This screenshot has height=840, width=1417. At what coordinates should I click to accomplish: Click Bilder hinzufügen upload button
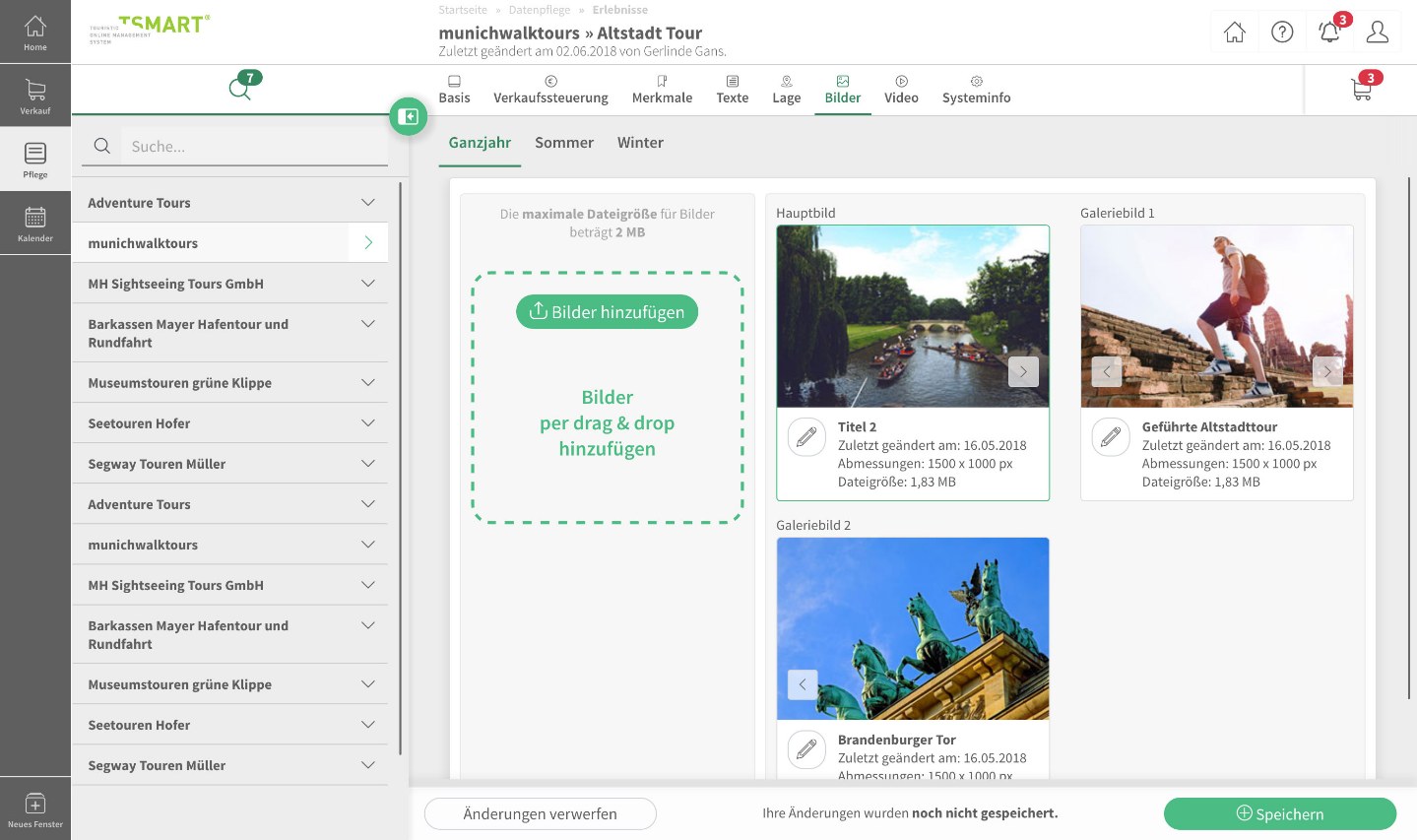tap(607, 312)
